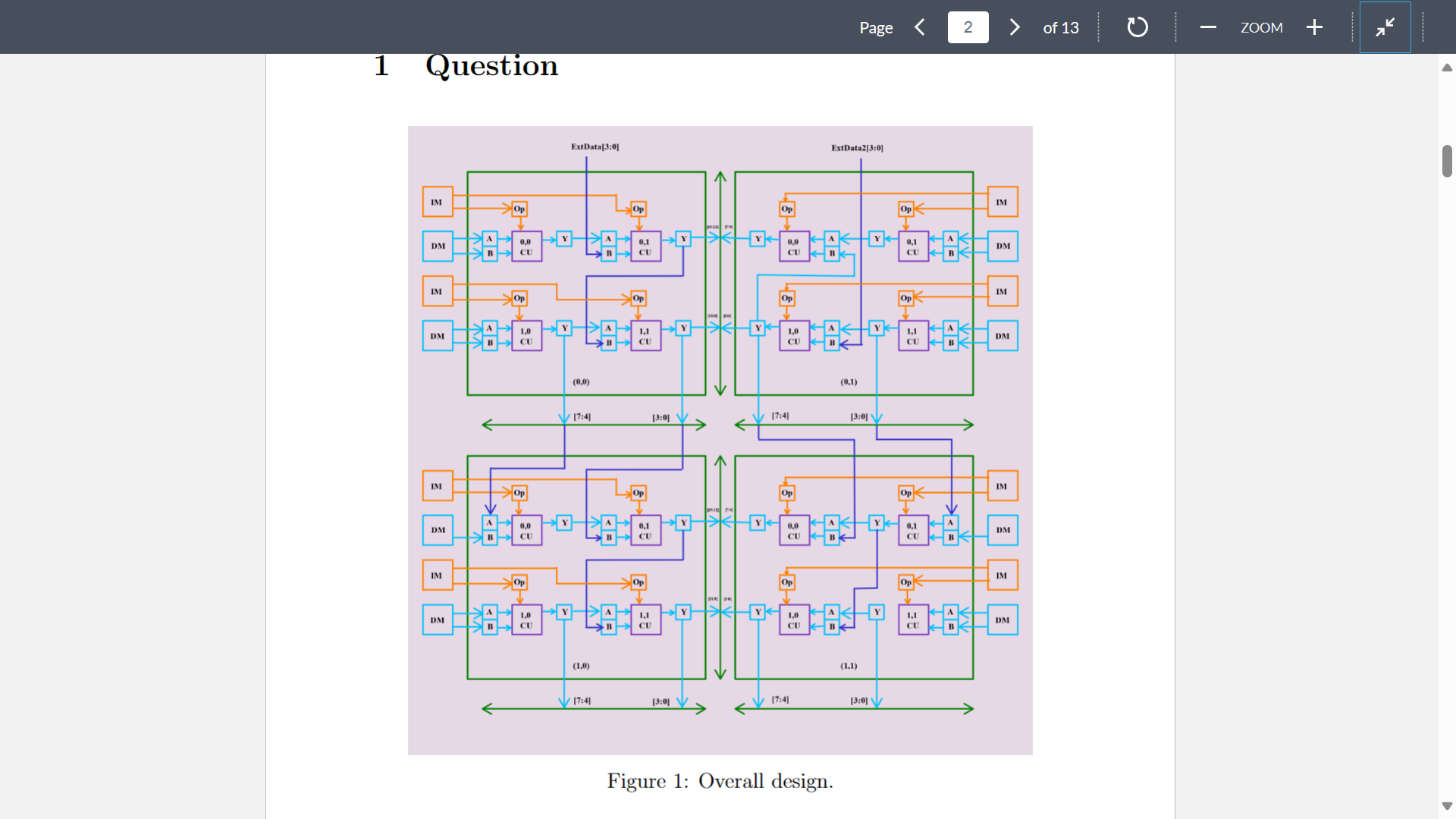Click the reload/reset button in toolbar
The height and width of the screenshot is (819, 1456).
click(x=1135, y=26)
